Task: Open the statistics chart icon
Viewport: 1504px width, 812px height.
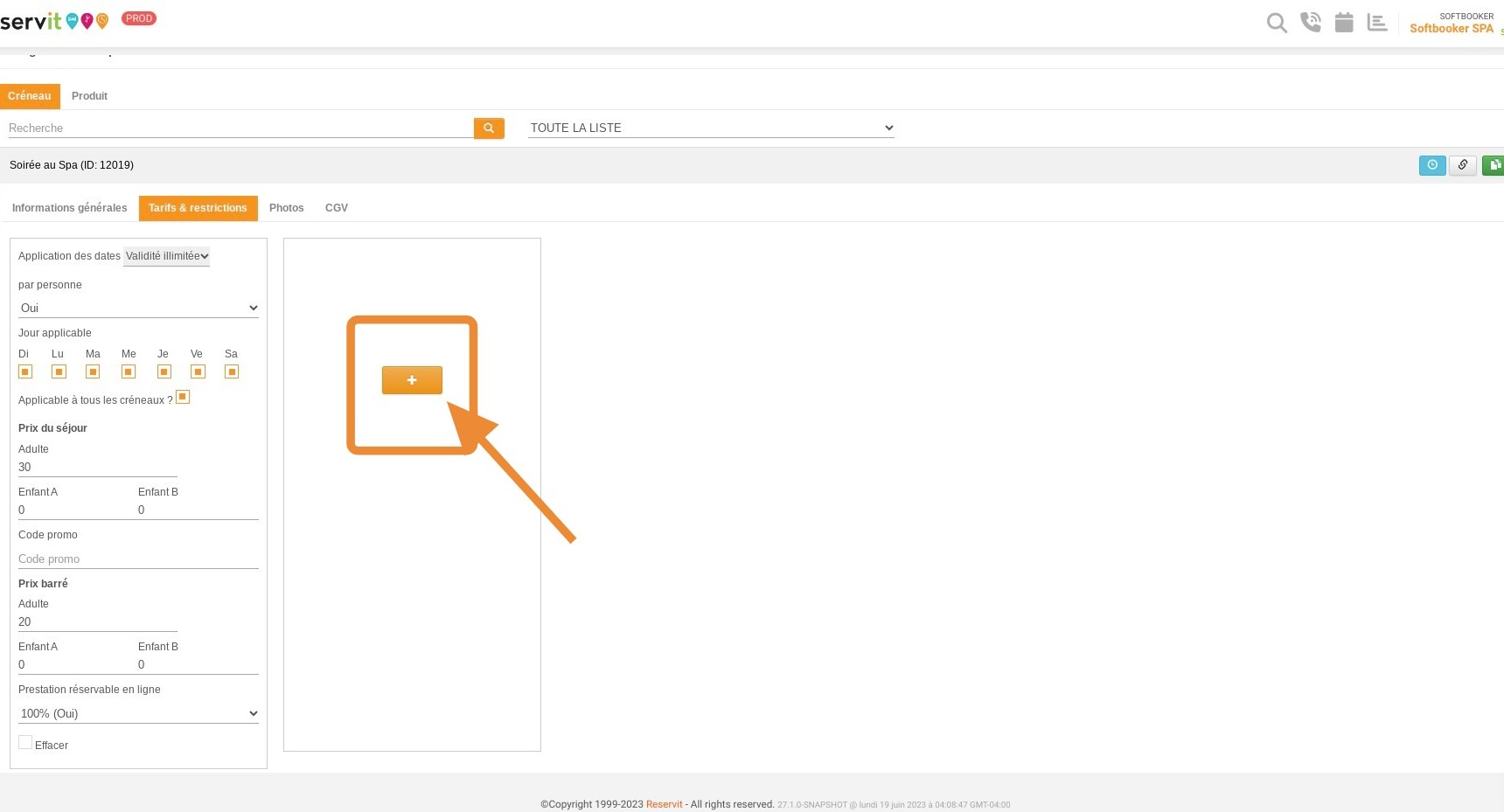Action: click(x=1377, y=23)
